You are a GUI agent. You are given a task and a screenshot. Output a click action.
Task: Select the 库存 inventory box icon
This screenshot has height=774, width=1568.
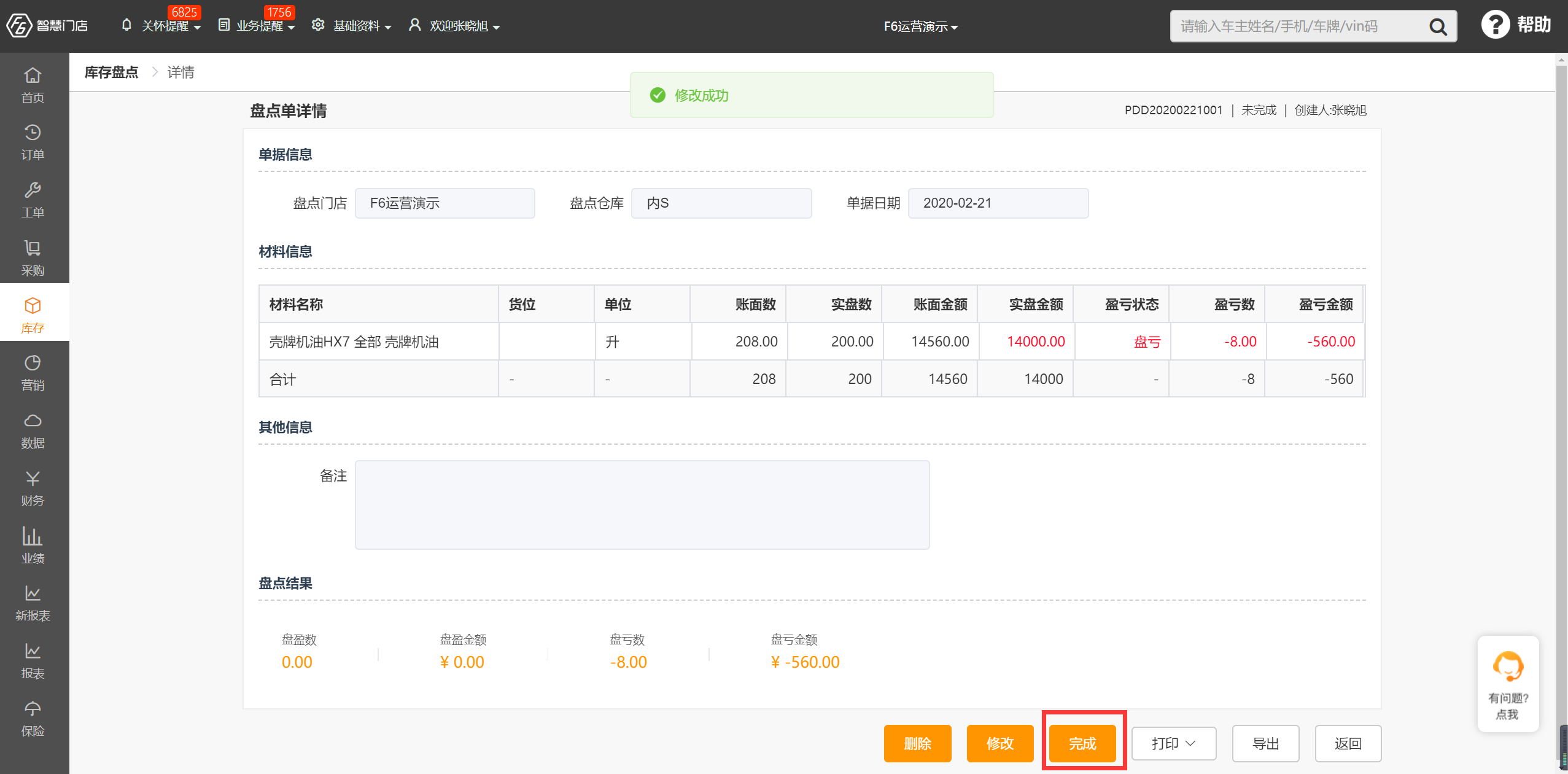point(33,305)
